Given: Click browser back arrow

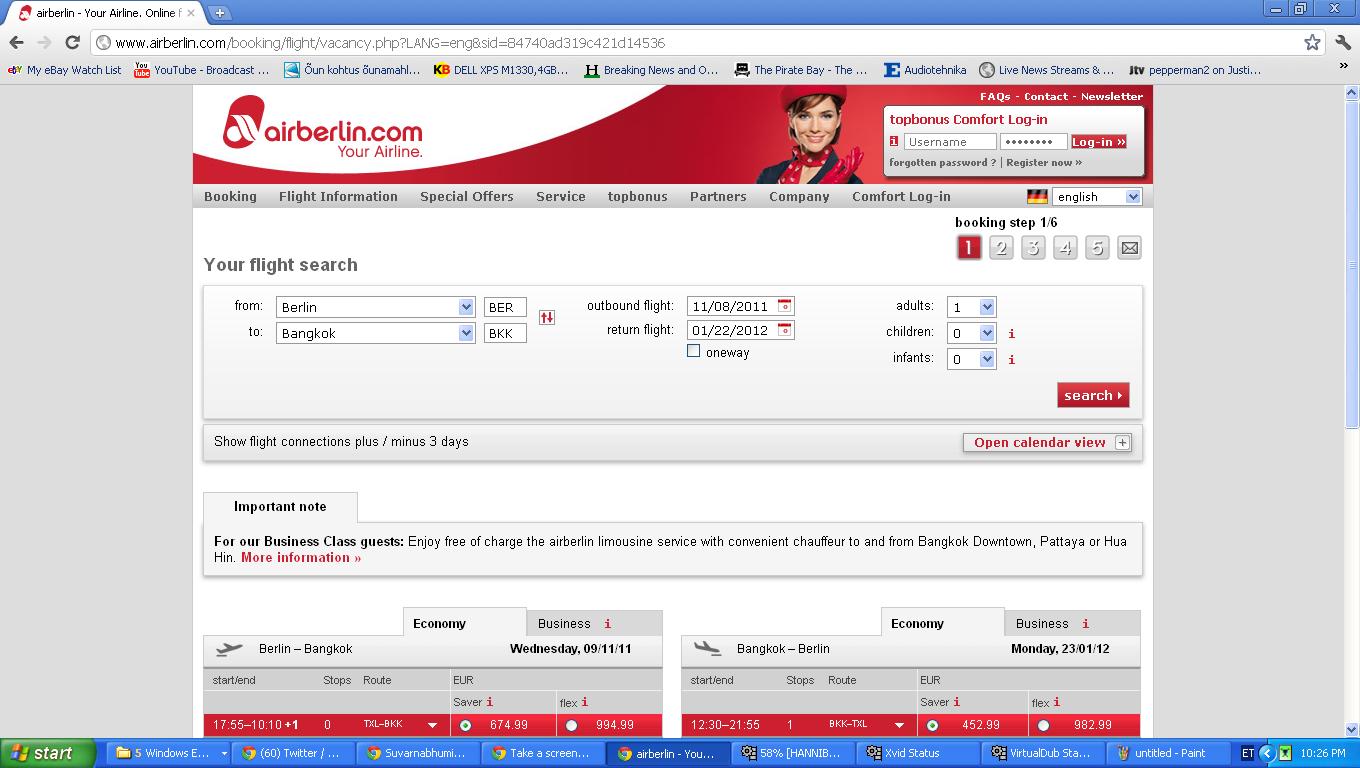Looking at the screenshot, I should (16, 43).
